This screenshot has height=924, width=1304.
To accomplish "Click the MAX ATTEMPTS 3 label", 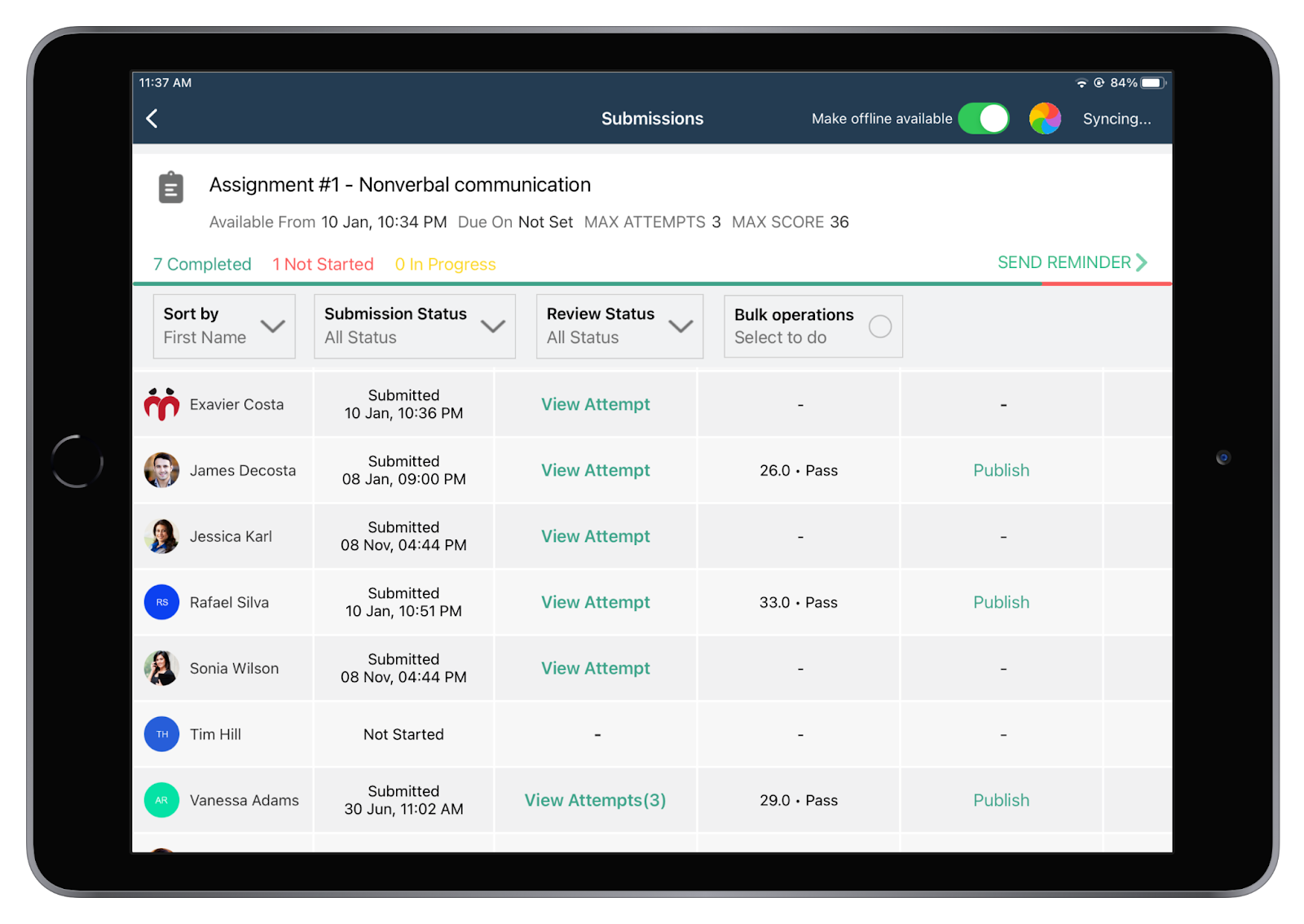I will coord(652,222).
